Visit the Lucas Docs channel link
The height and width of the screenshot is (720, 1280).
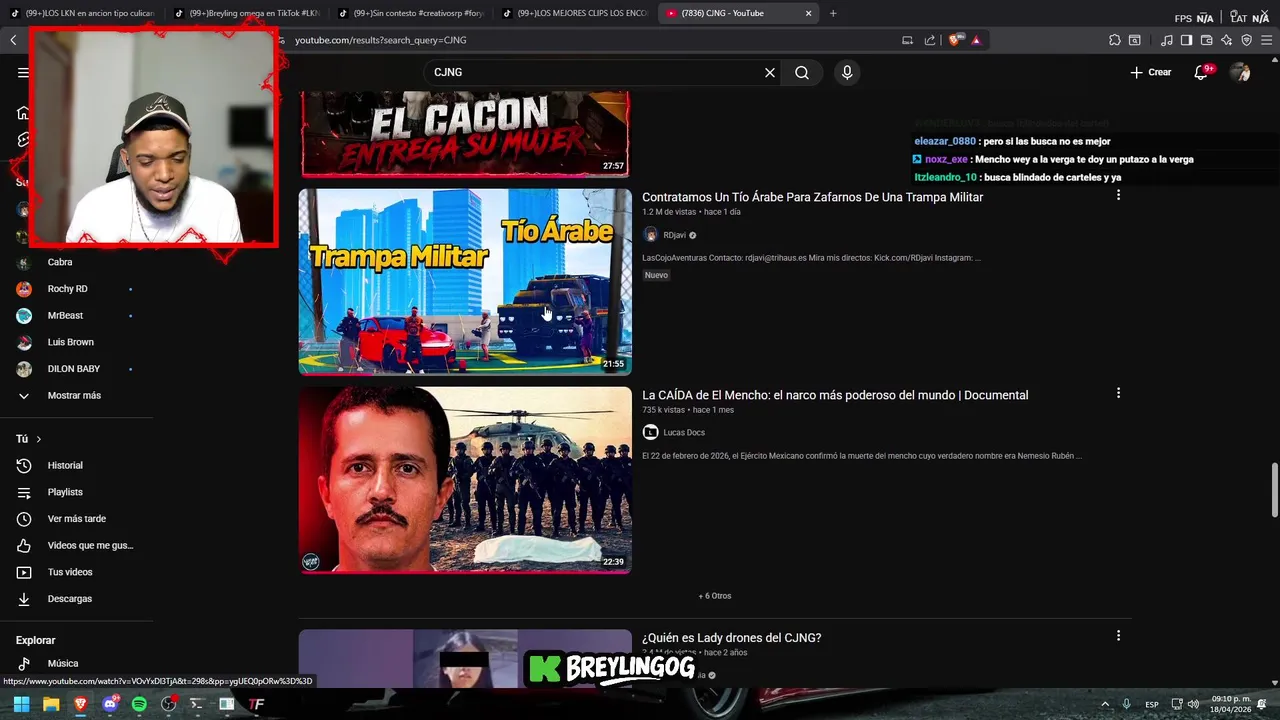coord(684,433)
